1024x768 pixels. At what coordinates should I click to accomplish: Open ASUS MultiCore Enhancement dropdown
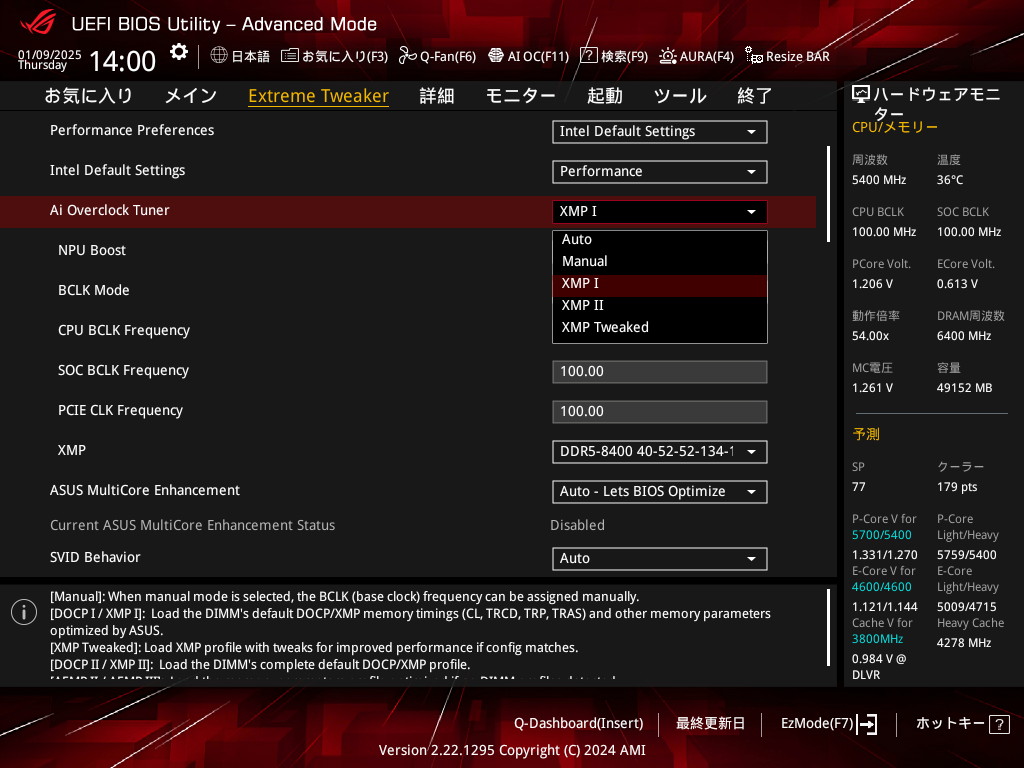click(x=659, y=491)
